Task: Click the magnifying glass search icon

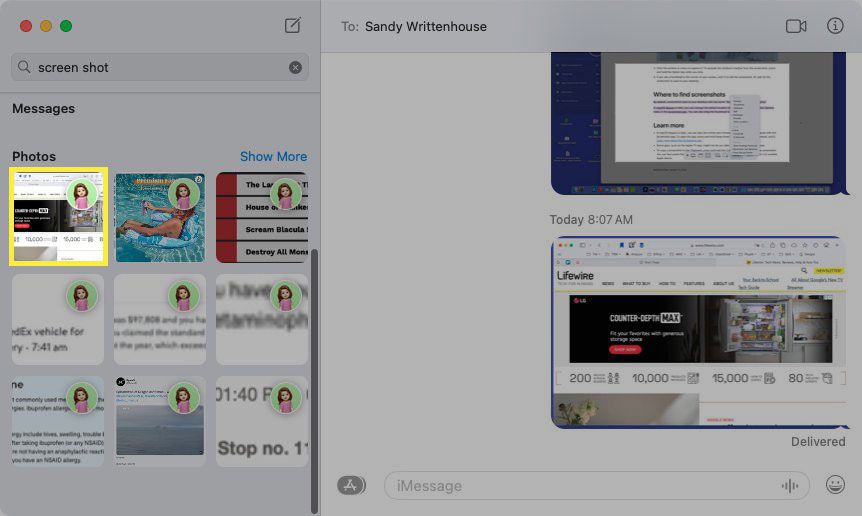Action: (24, 67)
